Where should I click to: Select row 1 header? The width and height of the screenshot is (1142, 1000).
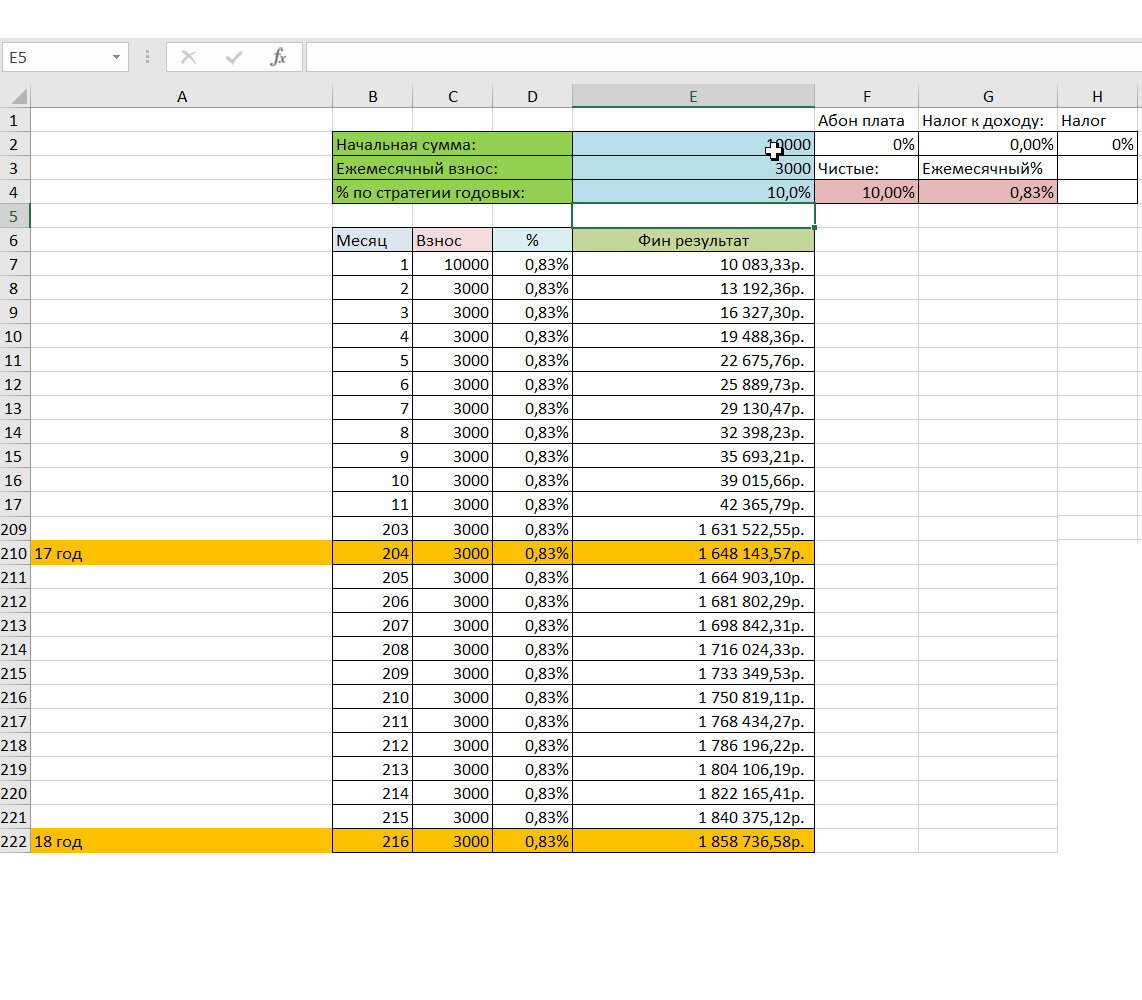click(x=15, y=120)
